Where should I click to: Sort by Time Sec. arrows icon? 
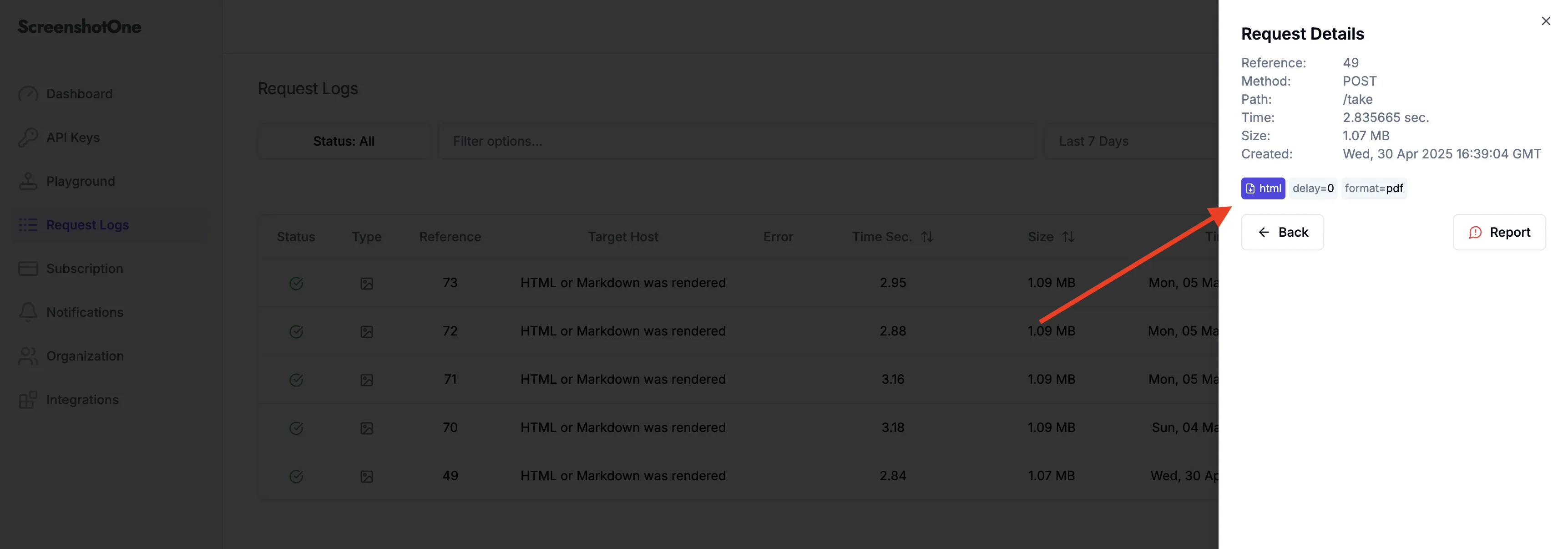927,237
